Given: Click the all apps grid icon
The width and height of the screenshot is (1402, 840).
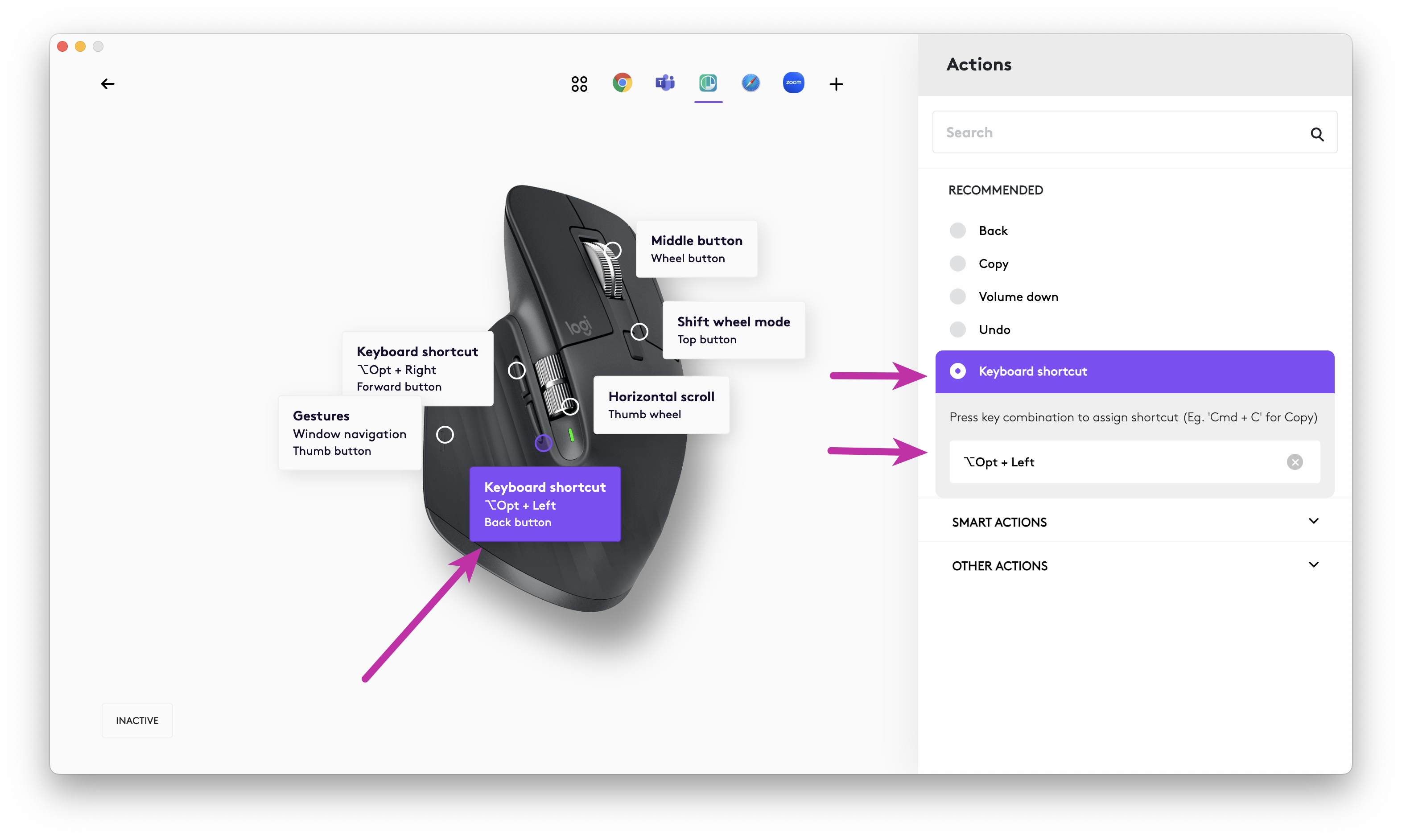Looking at the screenshot, I should click(578, 83).
